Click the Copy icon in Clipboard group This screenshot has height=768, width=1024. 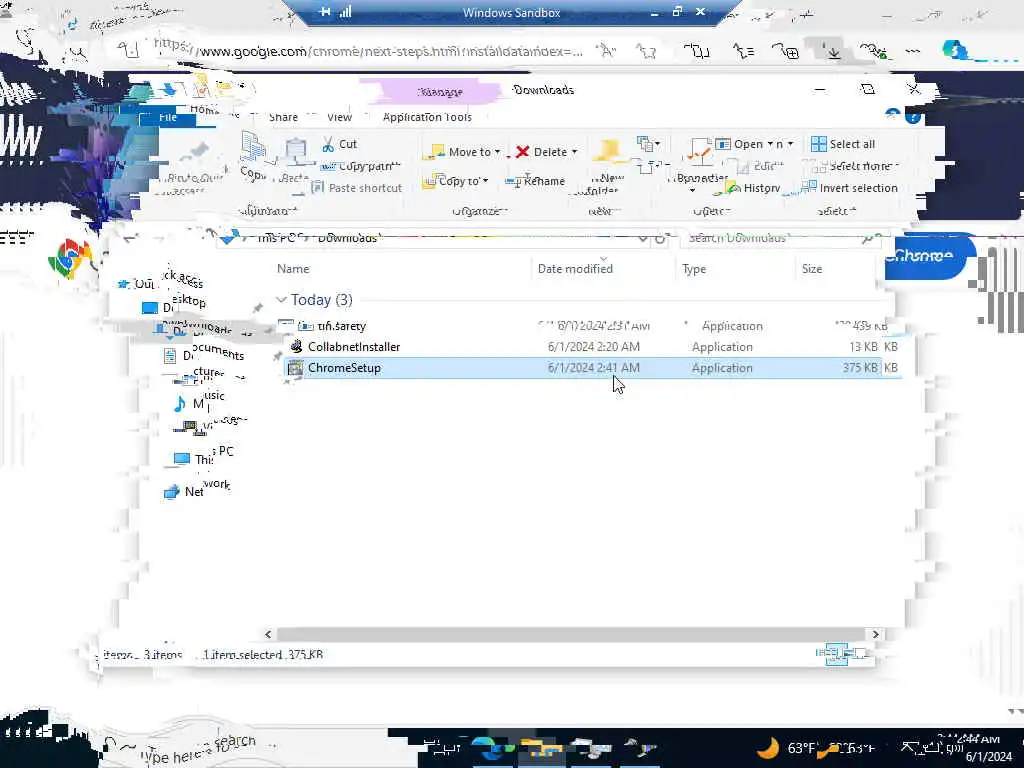253,148
